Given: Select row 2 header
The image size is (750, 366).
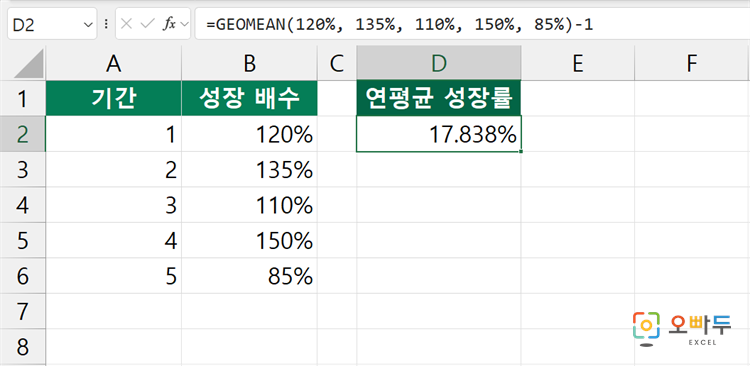Looking at the screenshot, I should click(x=22, y=134).
